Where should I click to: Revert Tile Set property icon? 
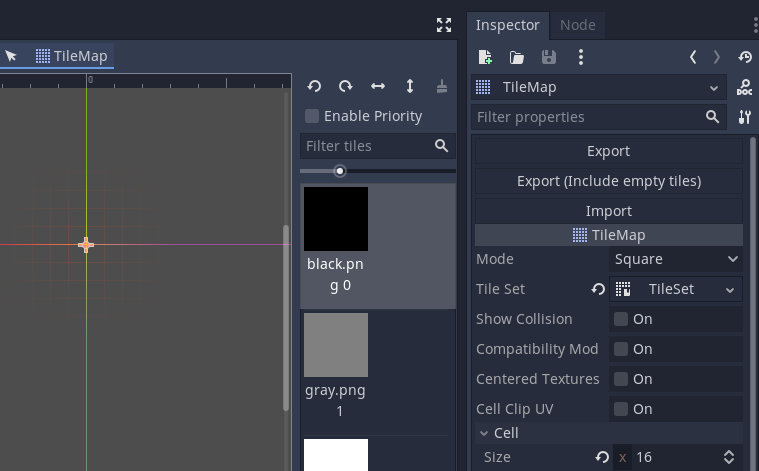598,289
